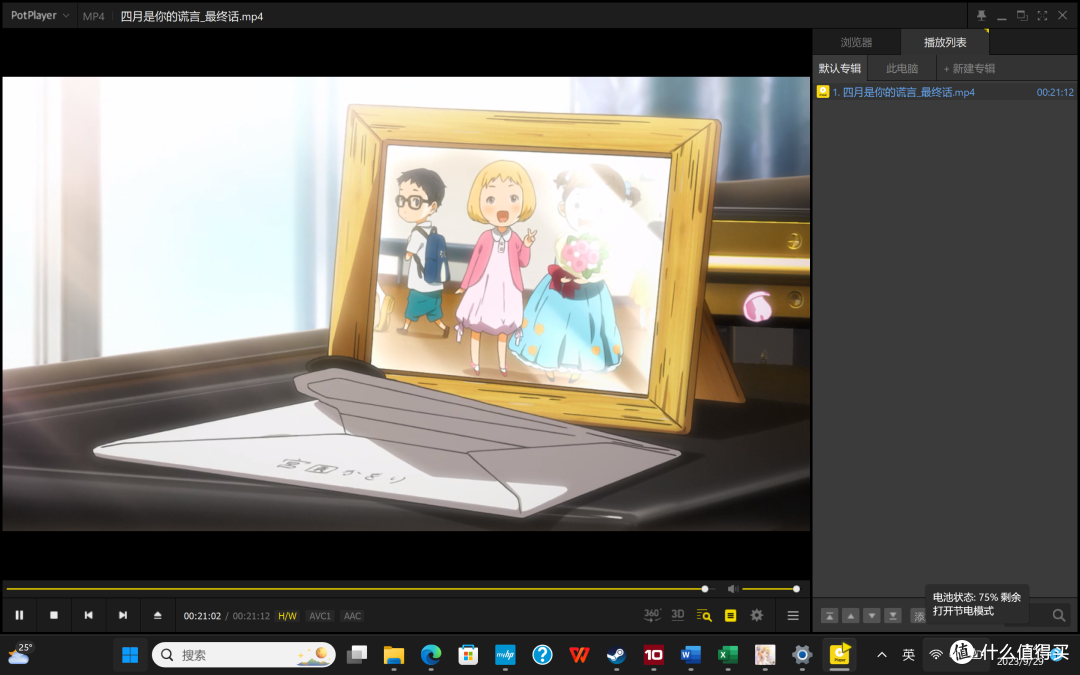Expand the system tray hidden icons chevron
This screenshot has width=1080, height=675.
[882, 654]
